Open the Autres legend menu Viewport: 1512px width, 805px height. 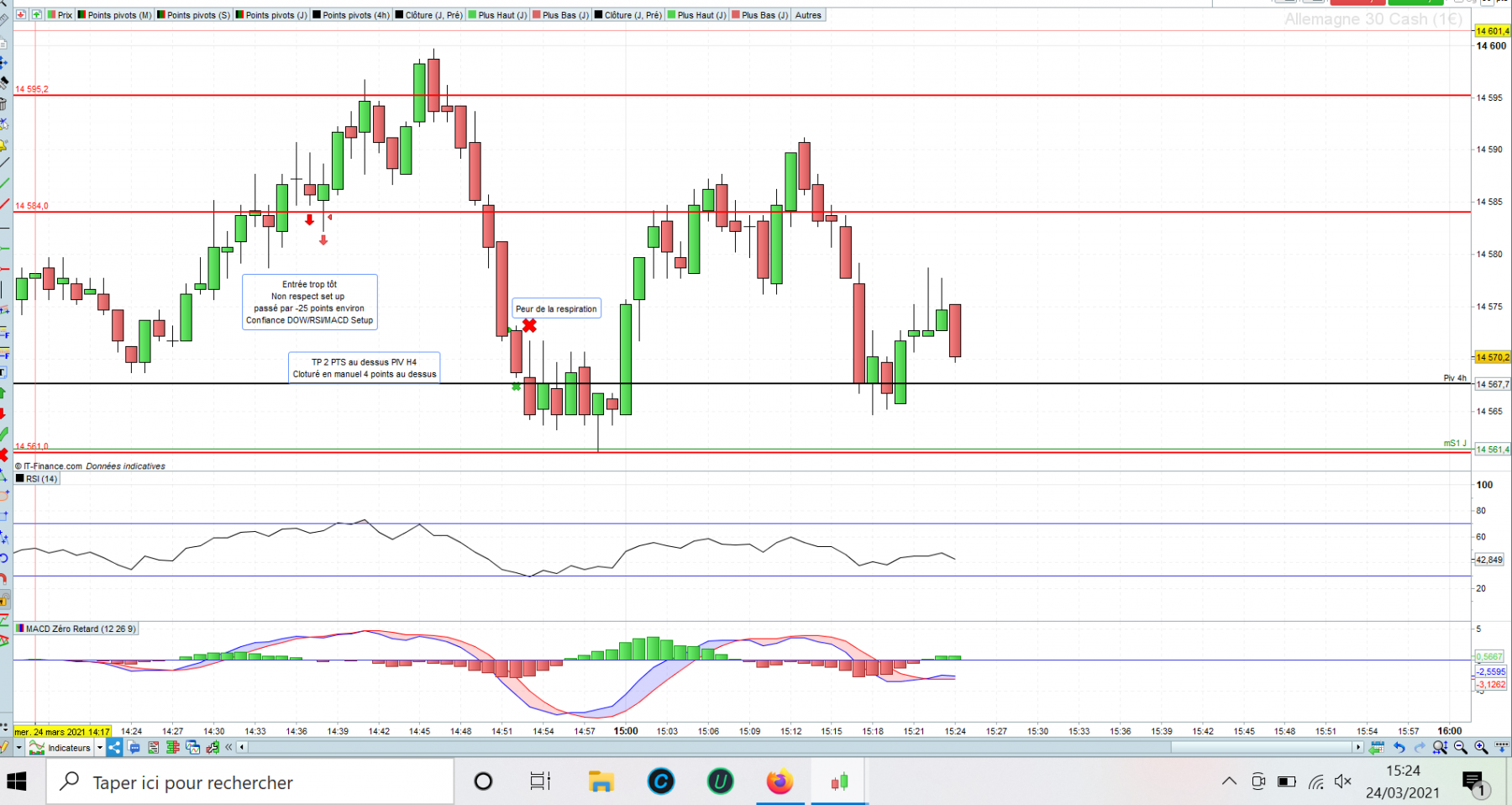(808, 15)
